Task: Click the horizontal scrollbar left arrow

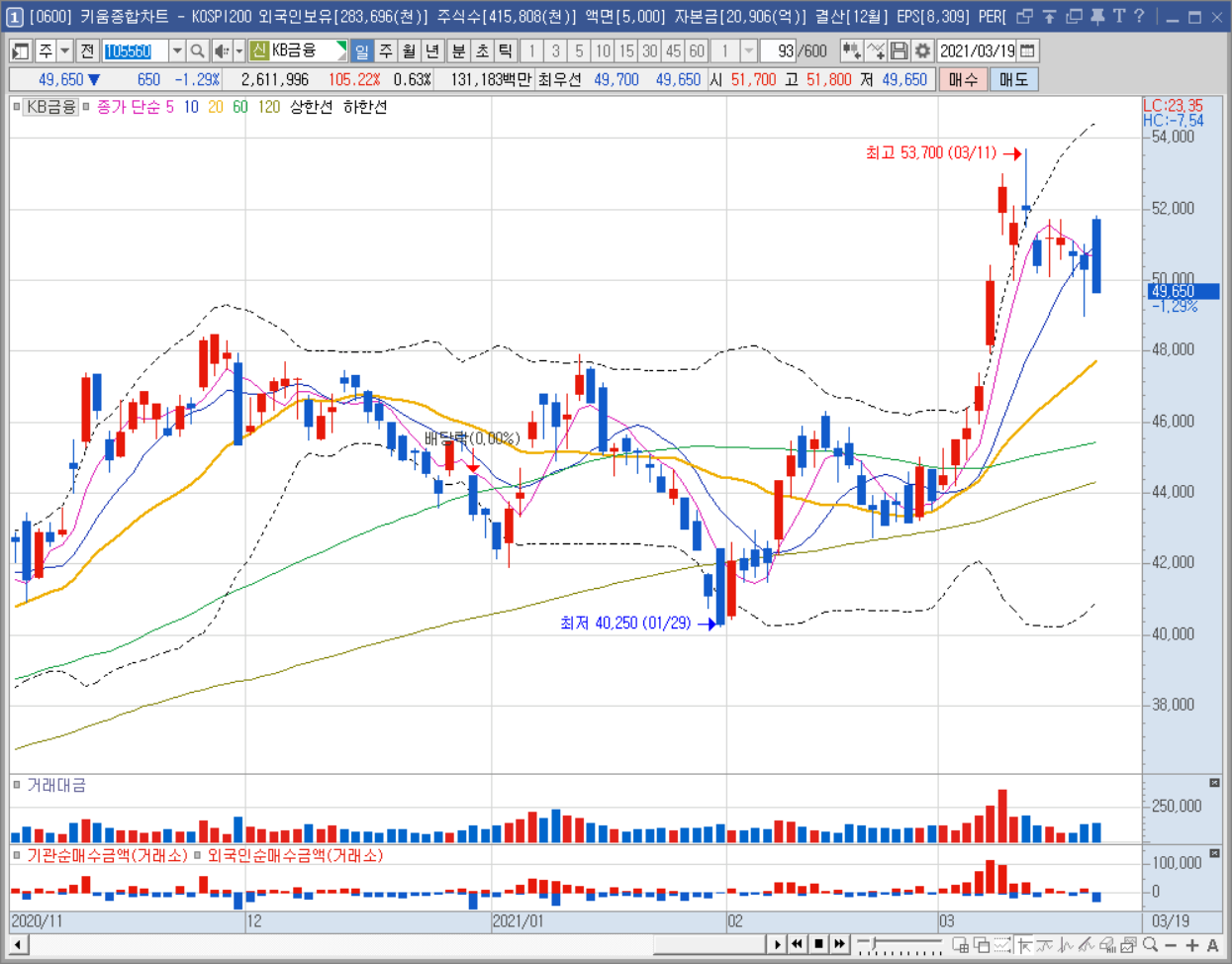Action: point(18,944)
